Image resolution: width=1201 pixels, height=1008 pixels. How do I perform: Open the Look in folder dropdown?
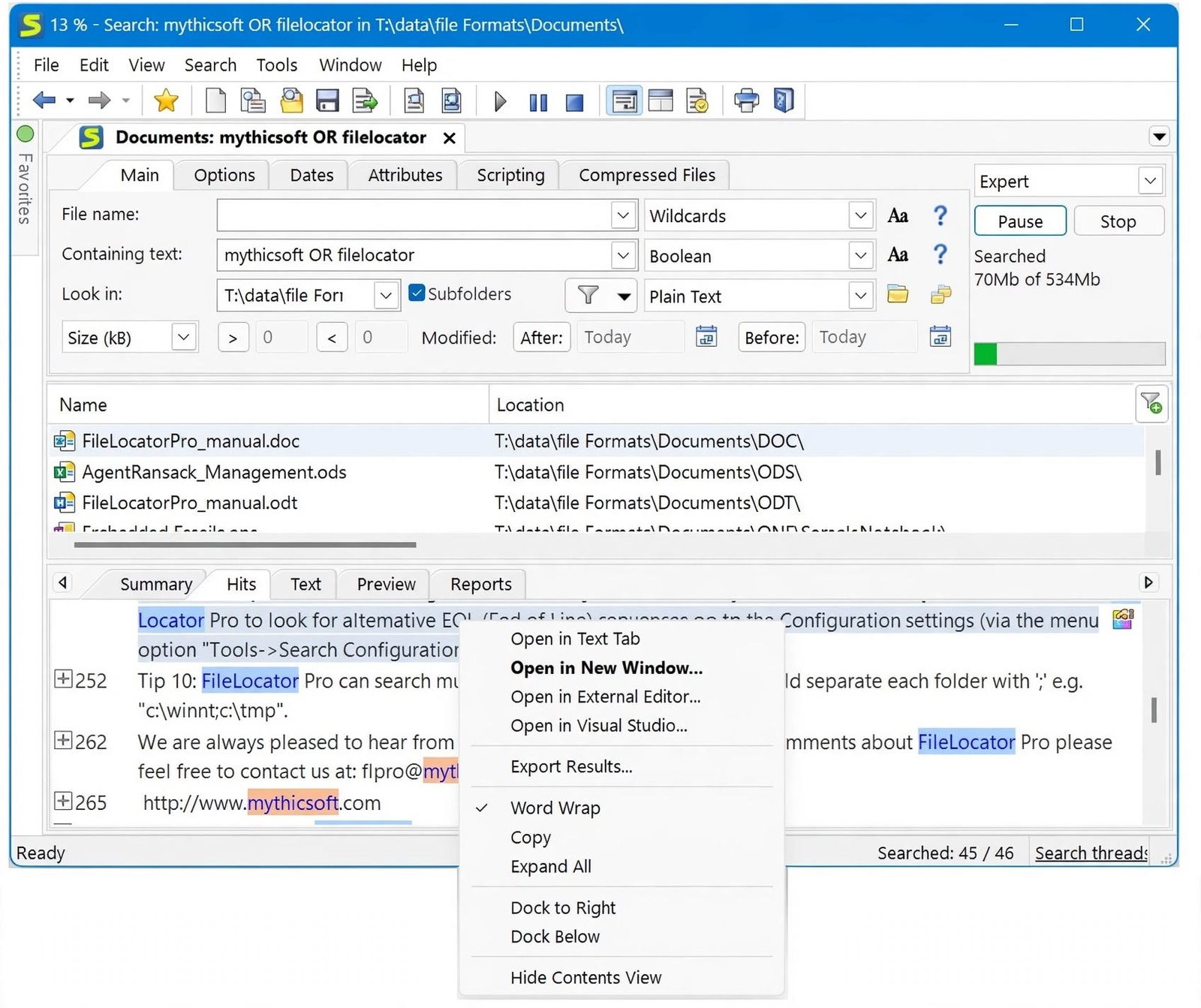click(x=386, y=295)
